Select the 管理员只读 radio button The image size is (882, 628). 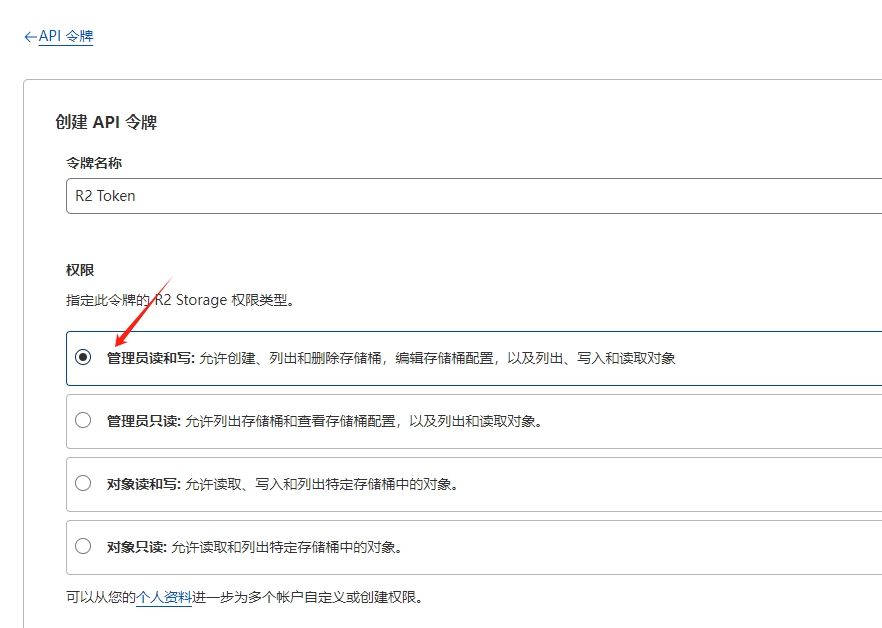83,421
